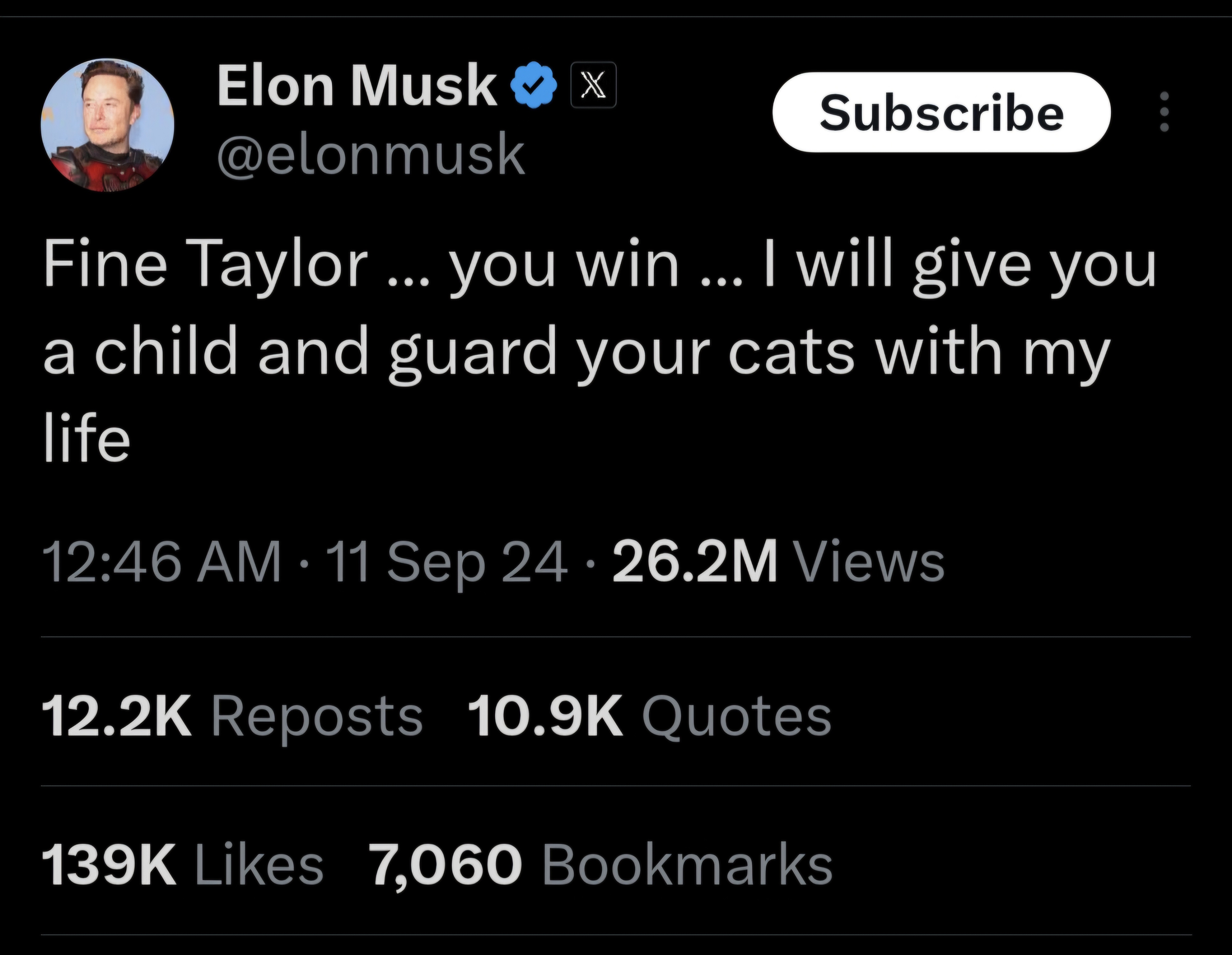
Task: Click the 7,060 bookmark count
Action: 446,864
